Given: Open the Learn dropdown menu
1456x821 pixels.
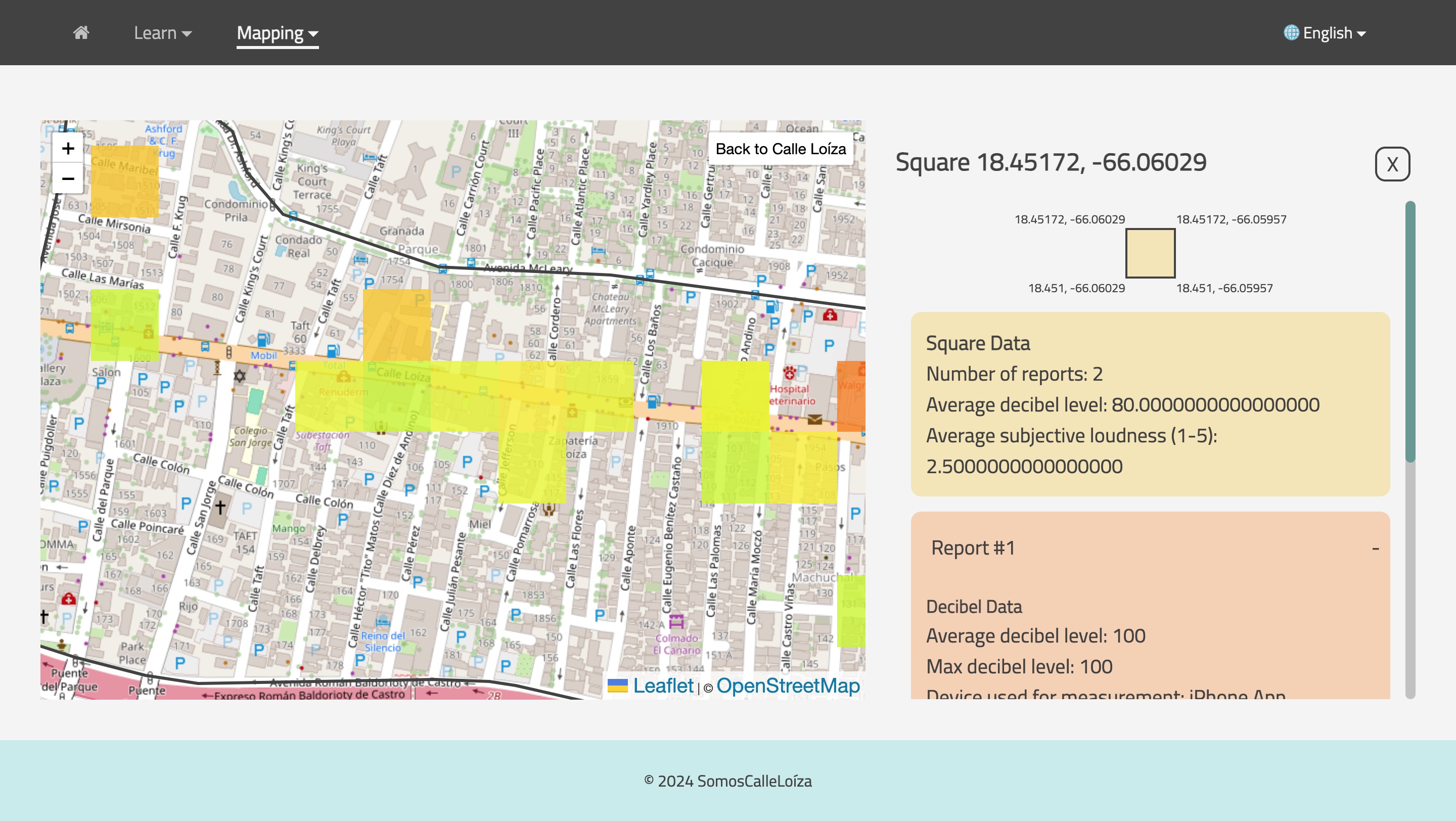Looking at the screenshot, I should tap(163, 32).
